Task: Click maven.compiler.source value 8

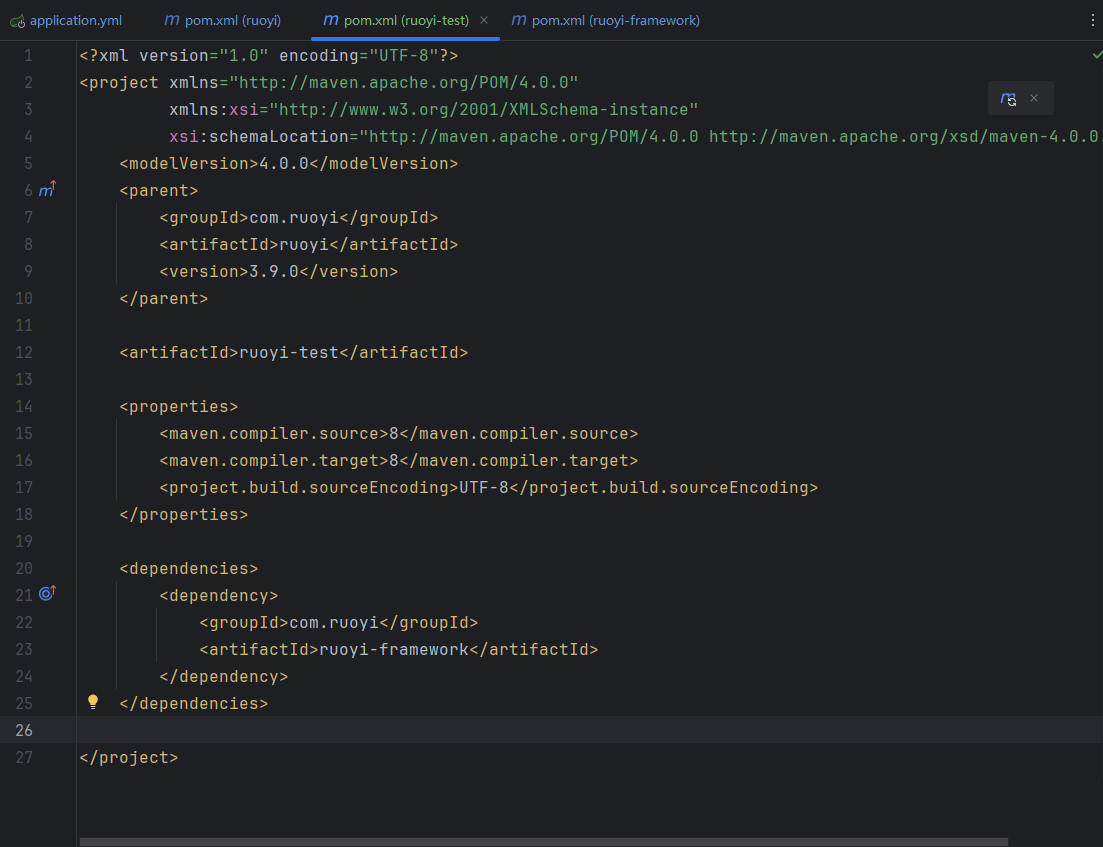Action: (394, 433)
